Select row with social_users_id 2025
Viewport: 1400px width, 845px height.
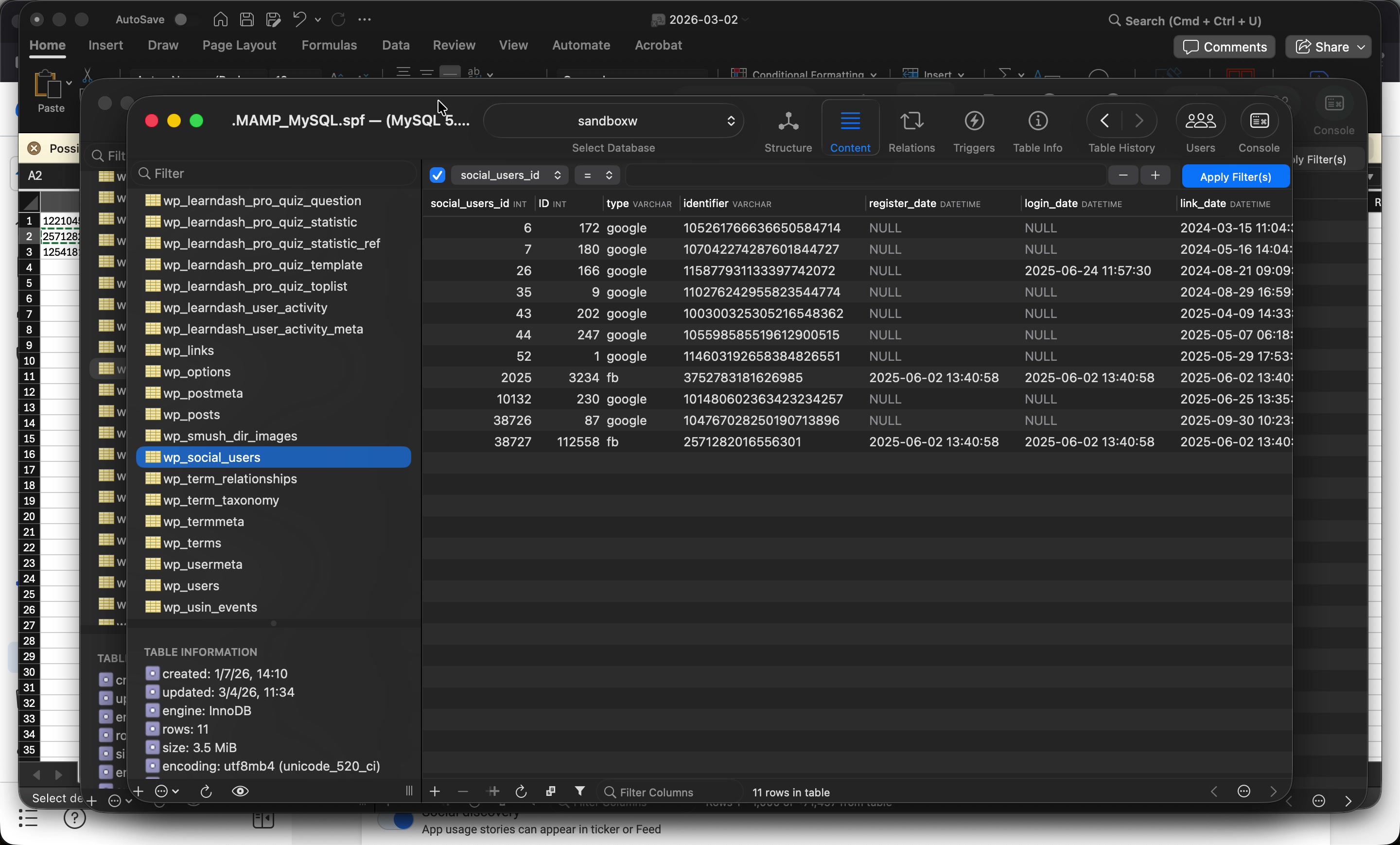(x=858, y=377)
